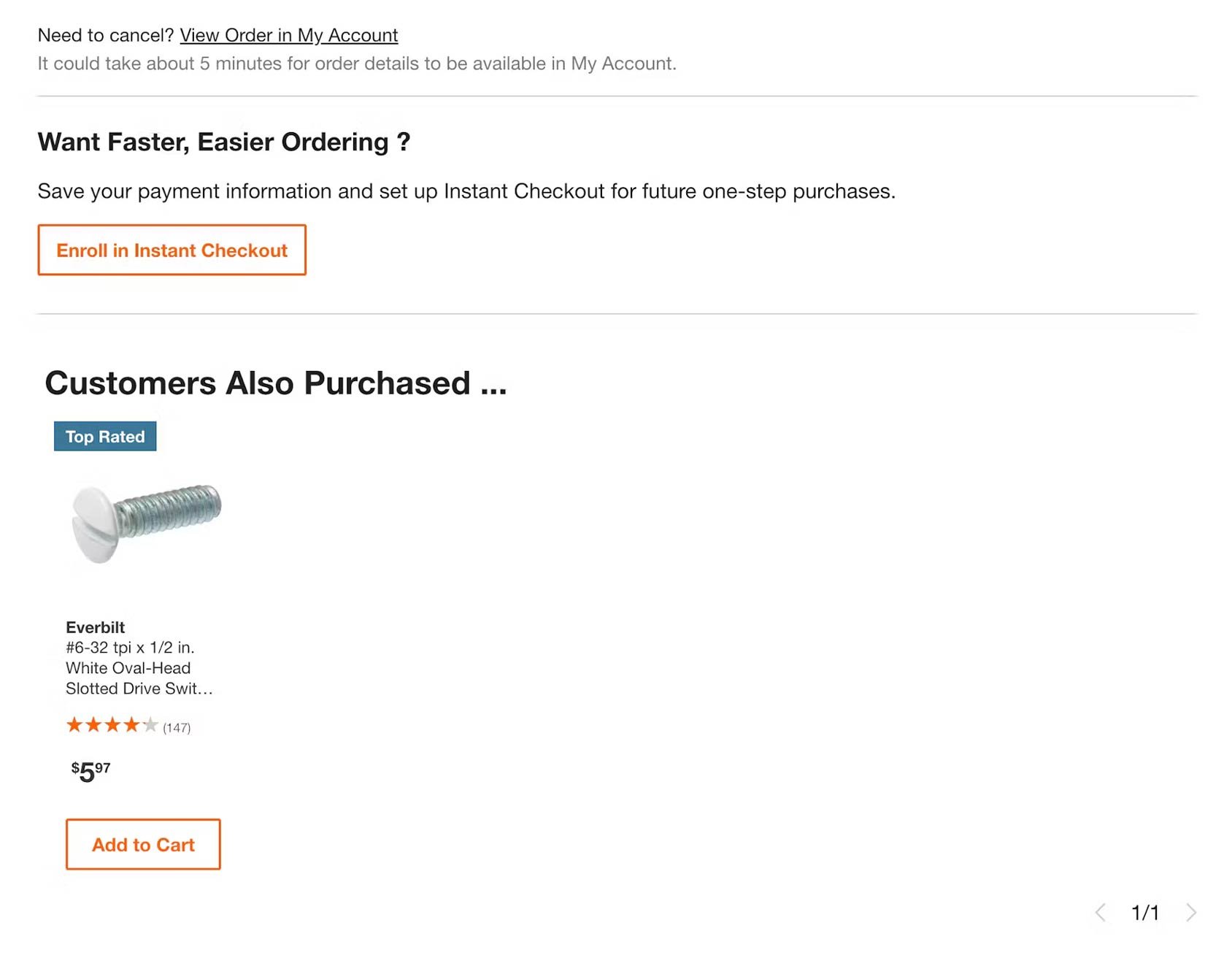The width and height of the screenshot is (1232, 958).
Task: Click the first orange star in the rating
Action: tap(74, 725)
